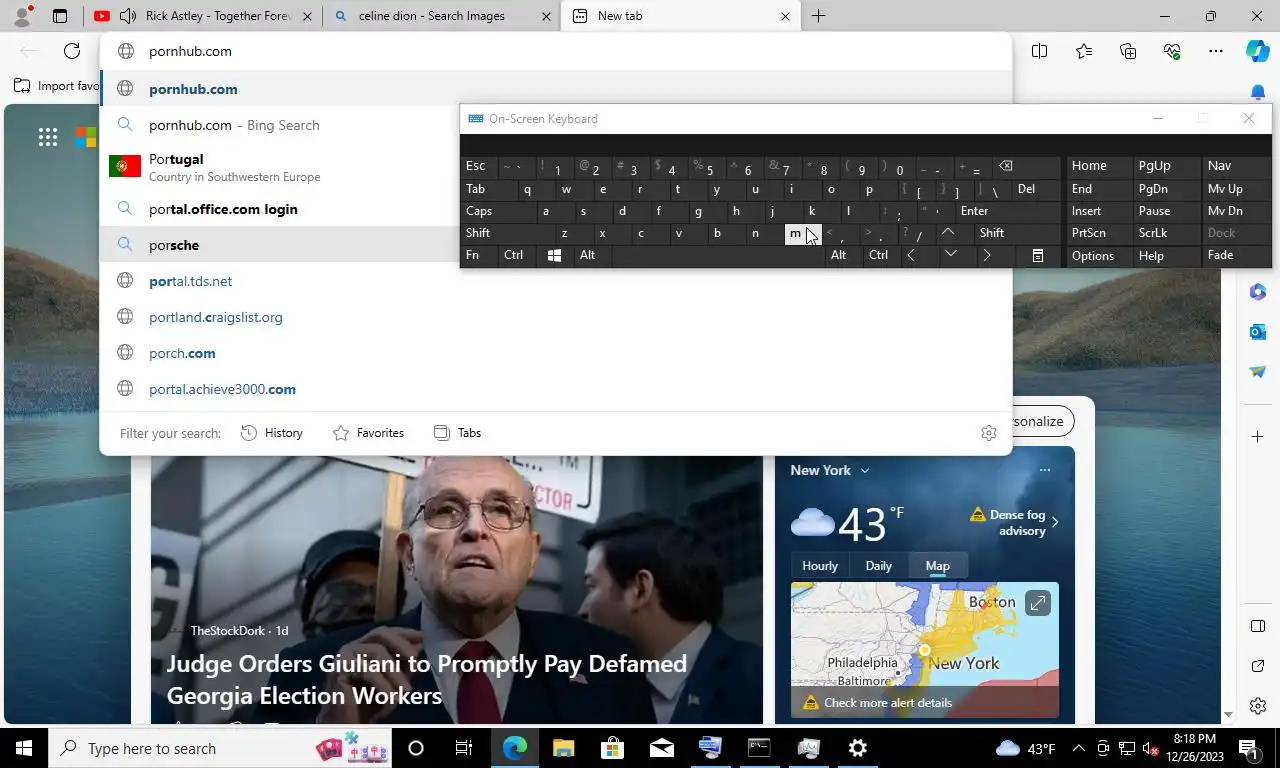Show hidden icons in system tray

[1078, 748]
